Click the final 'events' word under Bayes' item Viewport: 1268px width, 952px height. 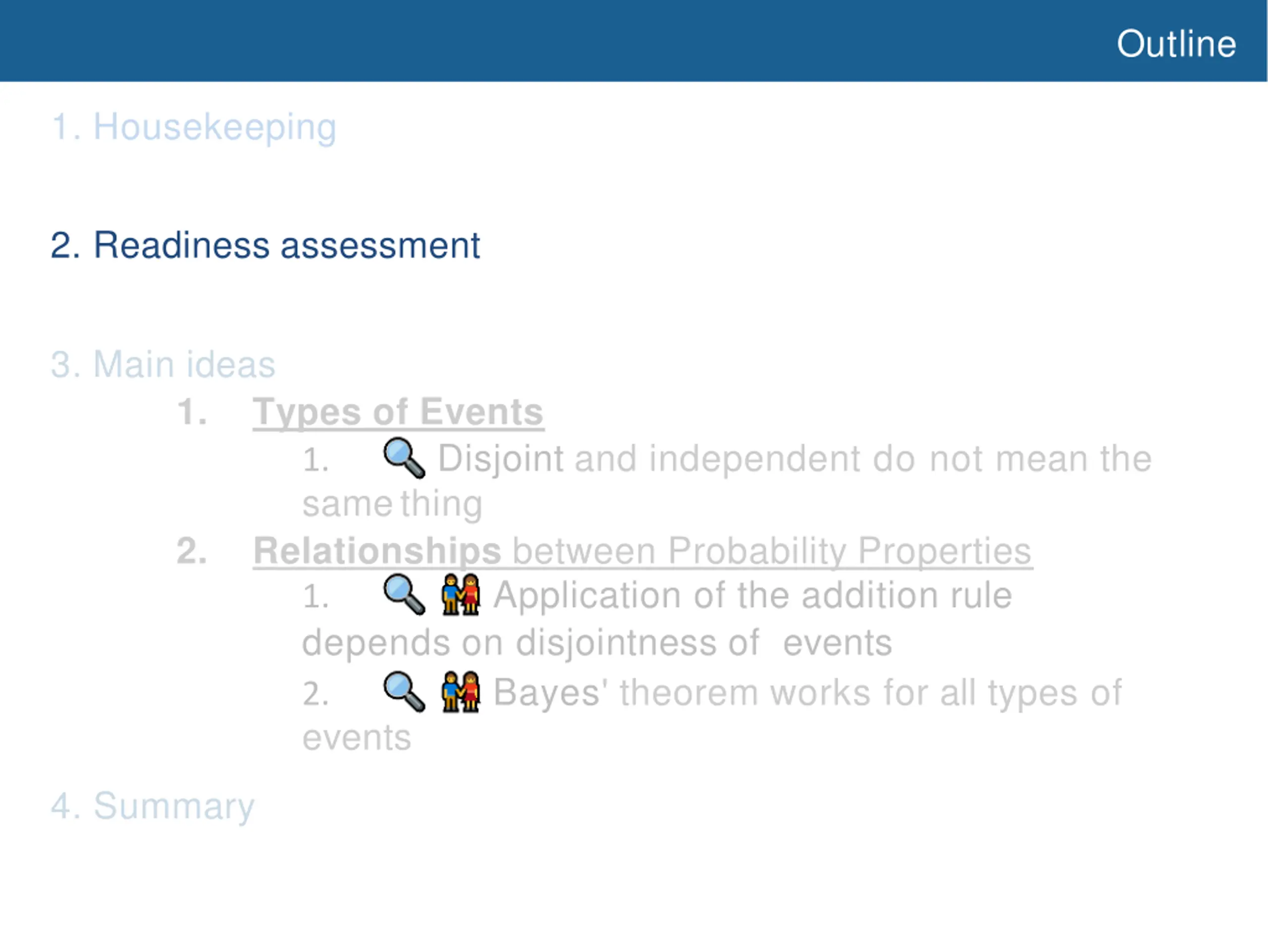point(357,738)
